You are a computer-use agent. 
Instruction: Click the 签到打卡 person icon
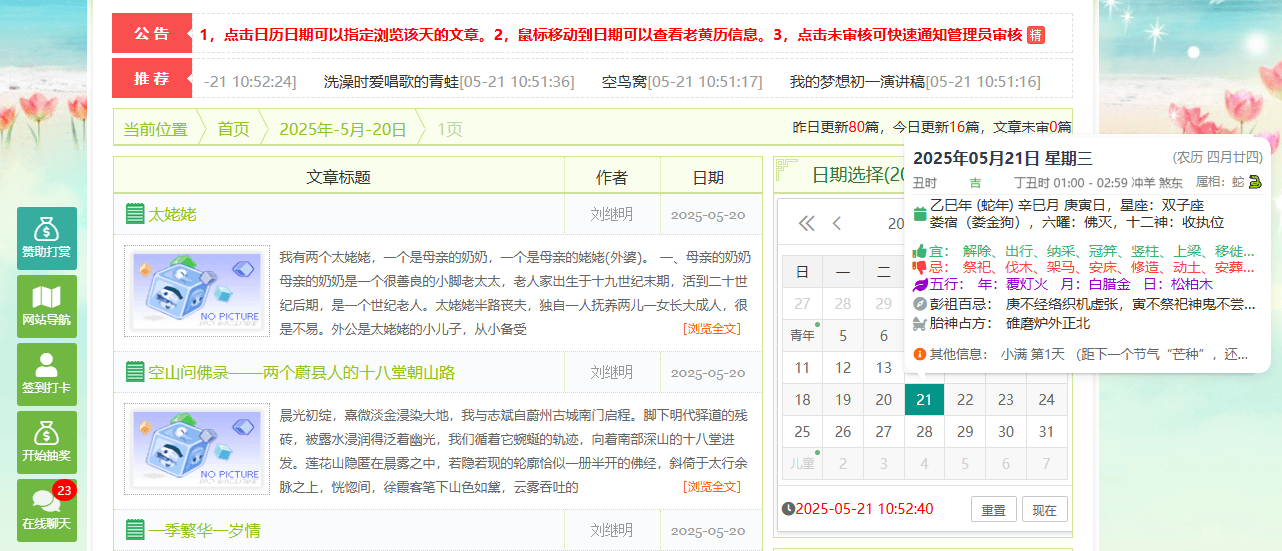coord(47,364)
